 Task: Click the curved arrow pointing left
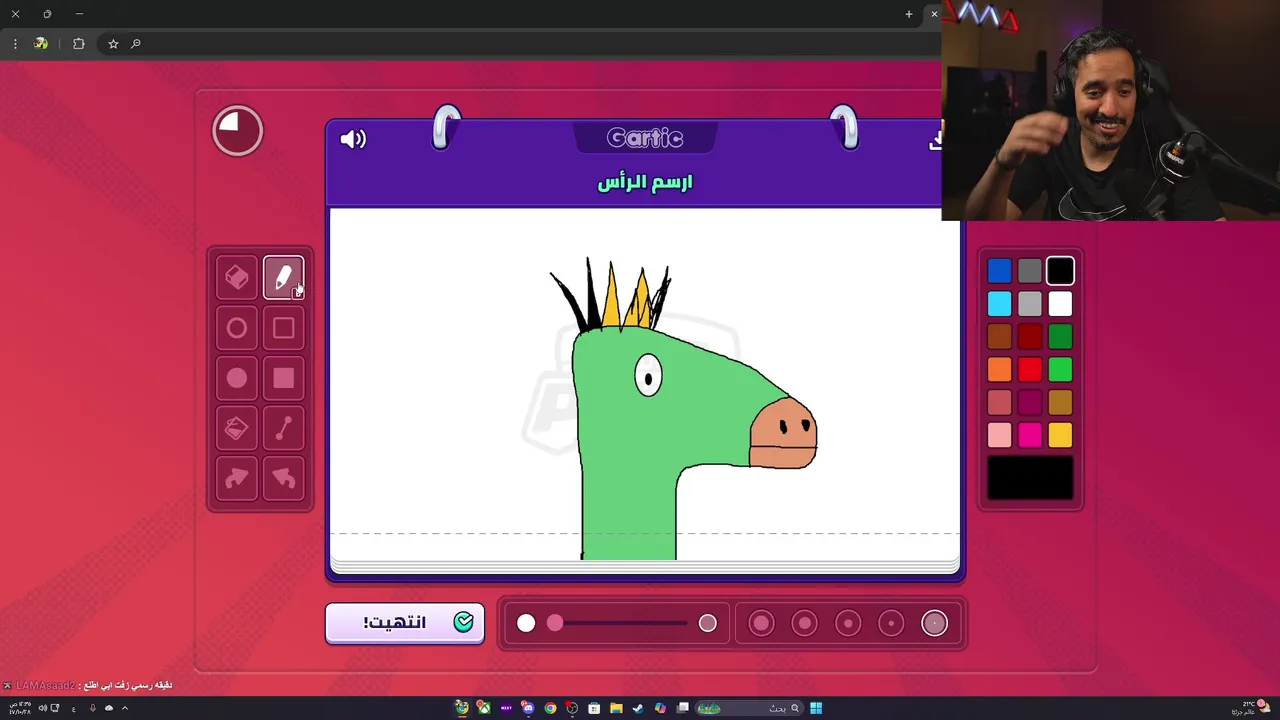[284, 478]
